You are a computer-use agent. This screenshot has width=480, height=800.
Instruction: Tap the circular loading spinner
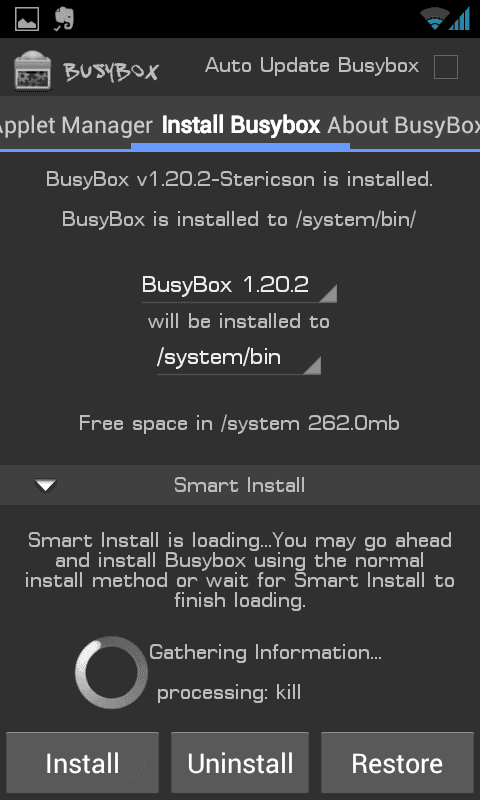[111, 672]
